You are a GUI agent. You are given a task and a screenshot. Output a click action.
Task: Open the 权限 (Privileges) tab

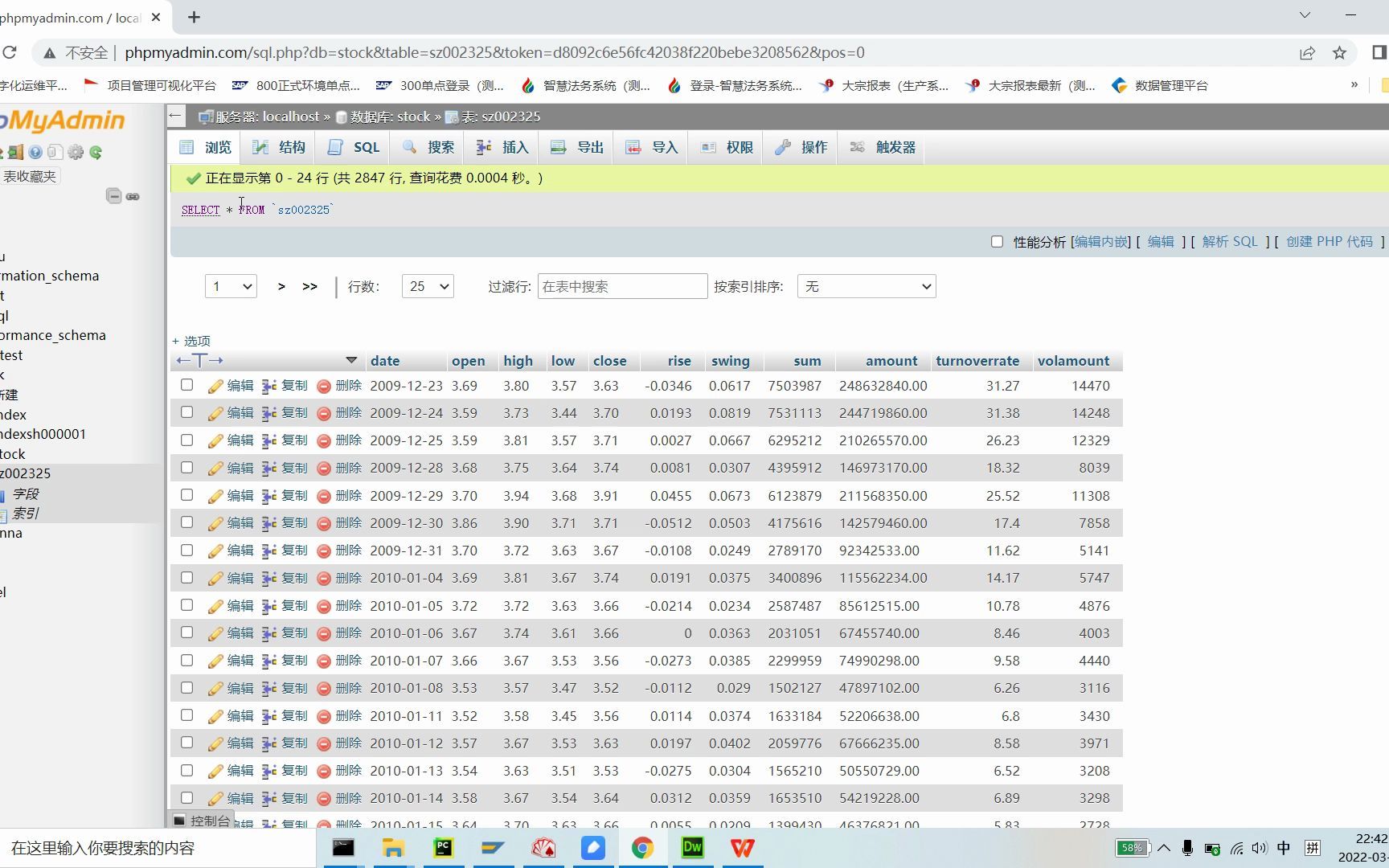click(725, 147)
